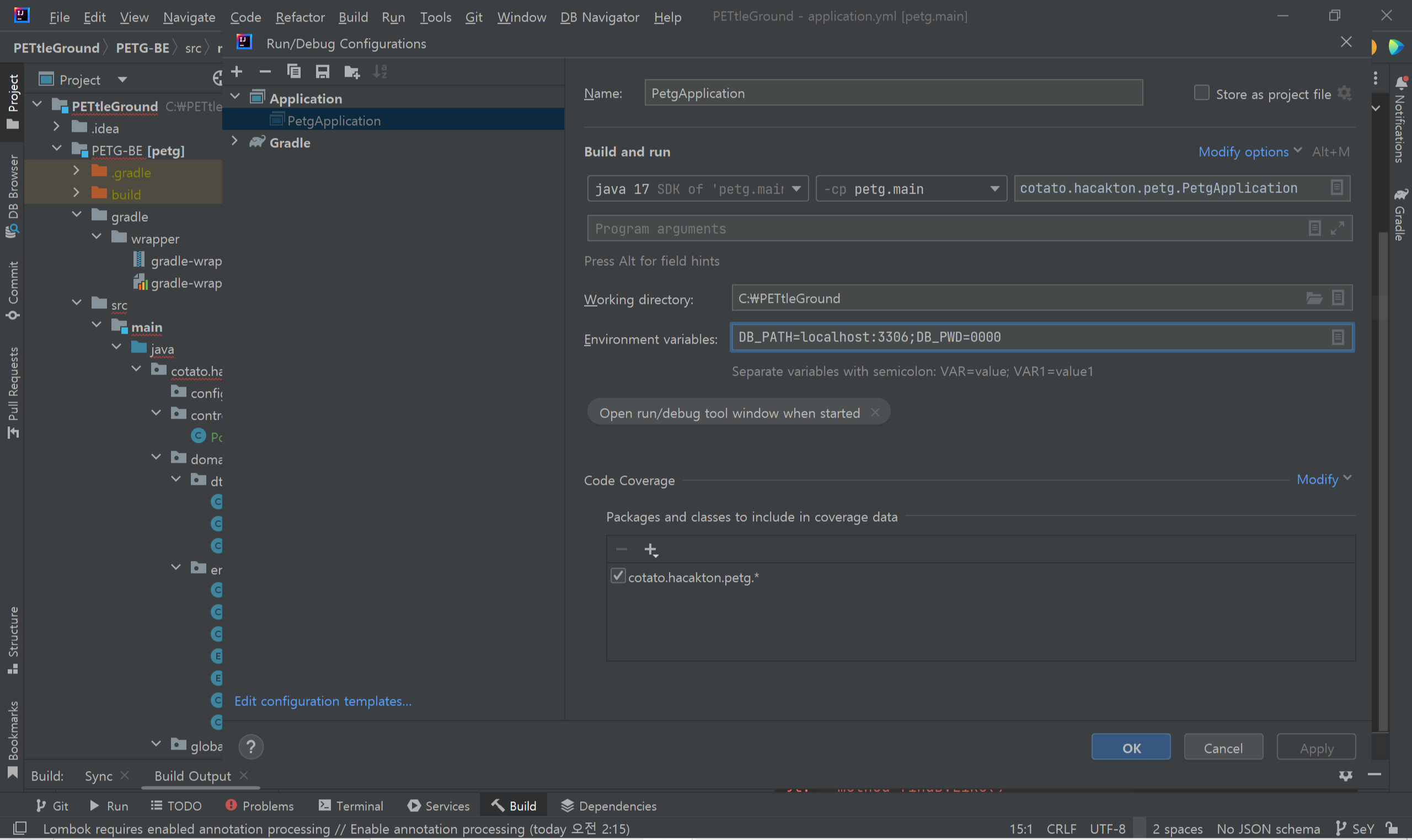Screen dimensions: 1412x840
Task: Open Edit configuration templates link
Action: (323, 701)
